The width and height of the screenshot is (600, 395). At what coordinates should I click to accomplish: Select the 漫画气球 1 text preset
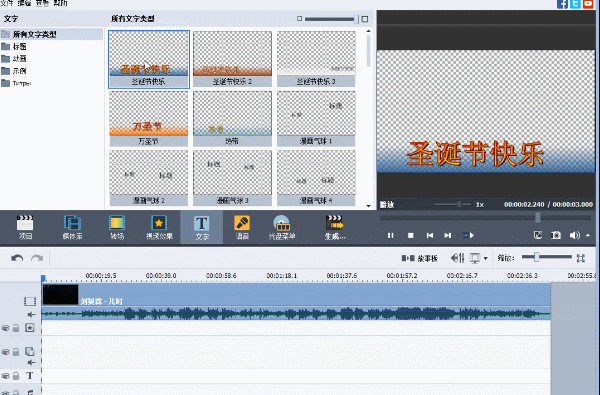tap(316, 119)
